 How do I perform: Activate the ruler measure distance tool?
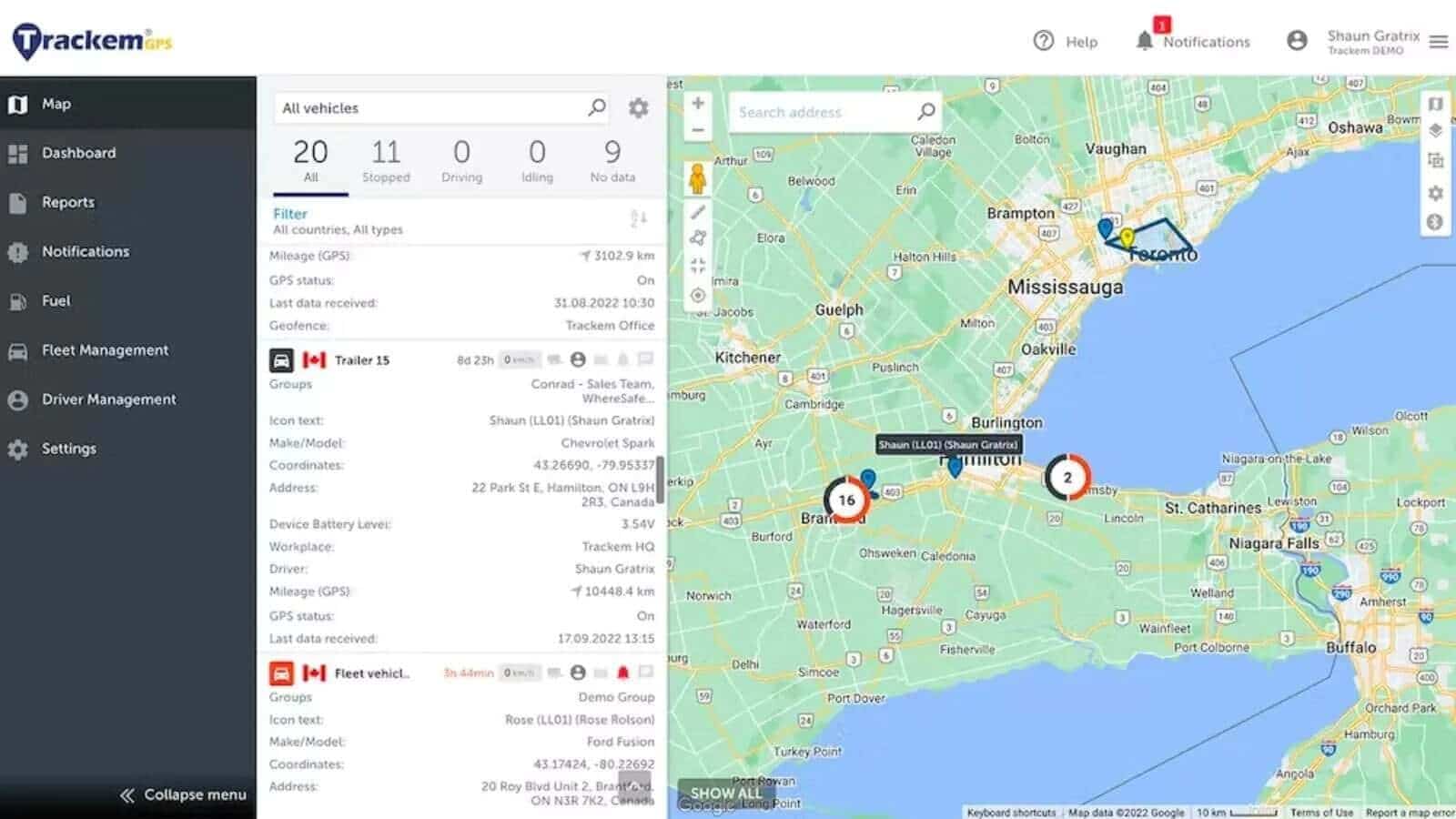point(697,212)
